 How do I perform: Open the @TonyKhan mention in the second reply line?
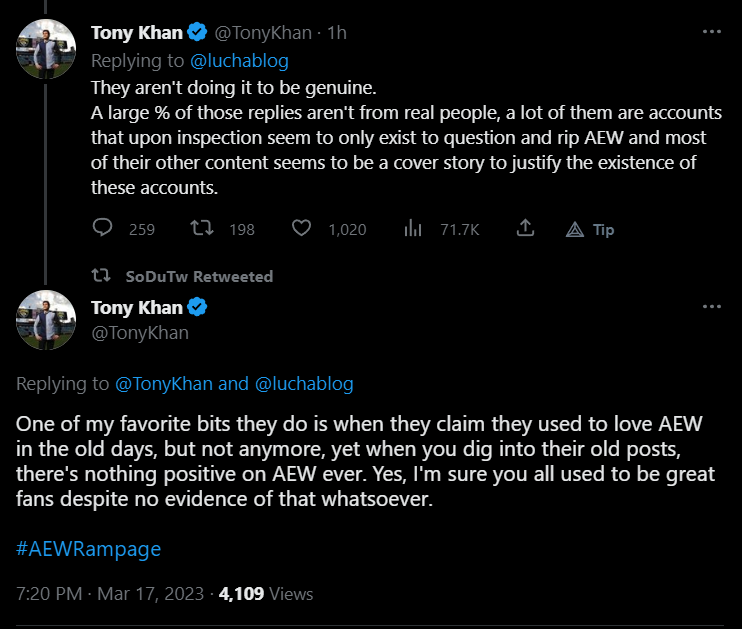[x=163, y=383]
